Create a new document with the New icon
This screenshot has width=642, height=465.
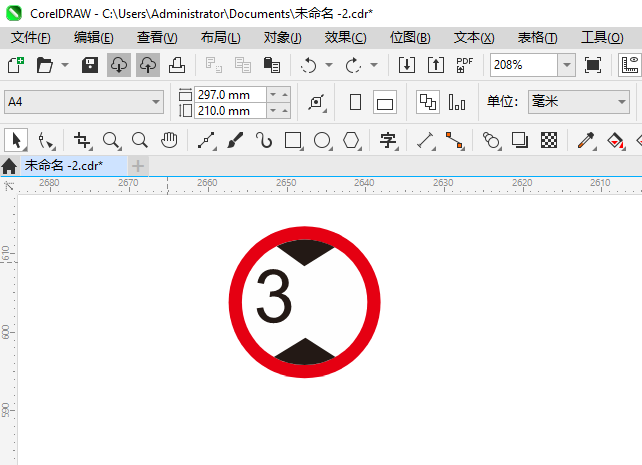(16, 65)
